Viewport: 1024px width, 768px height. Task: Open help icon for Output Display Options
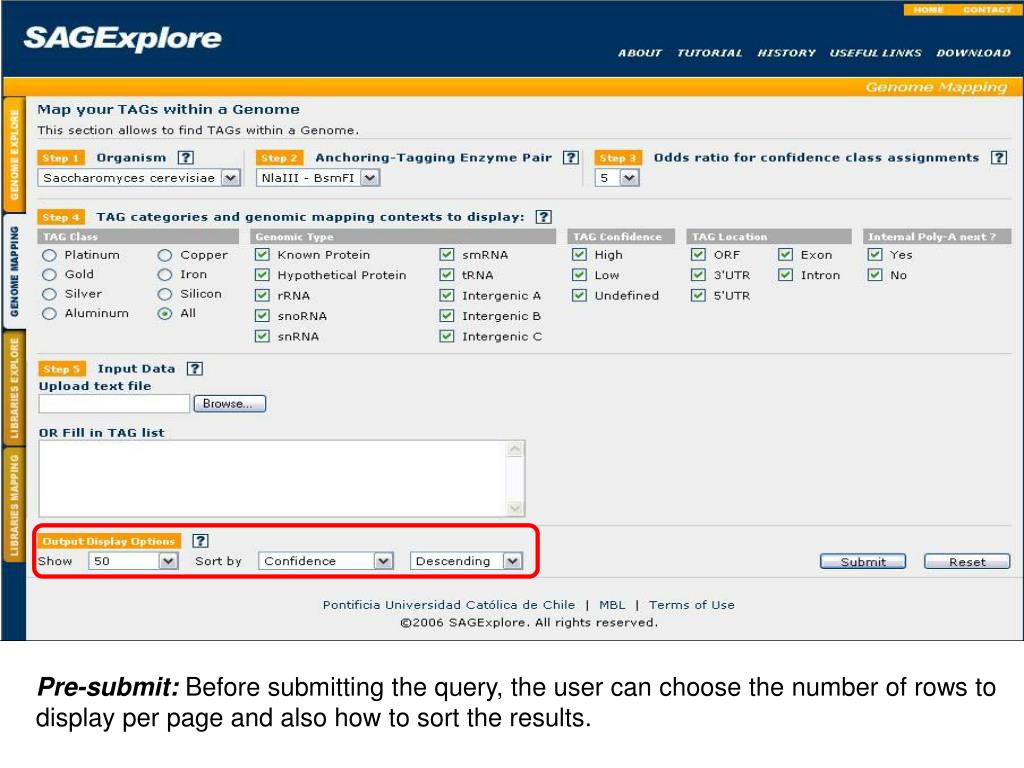click(x=200, y=541)
